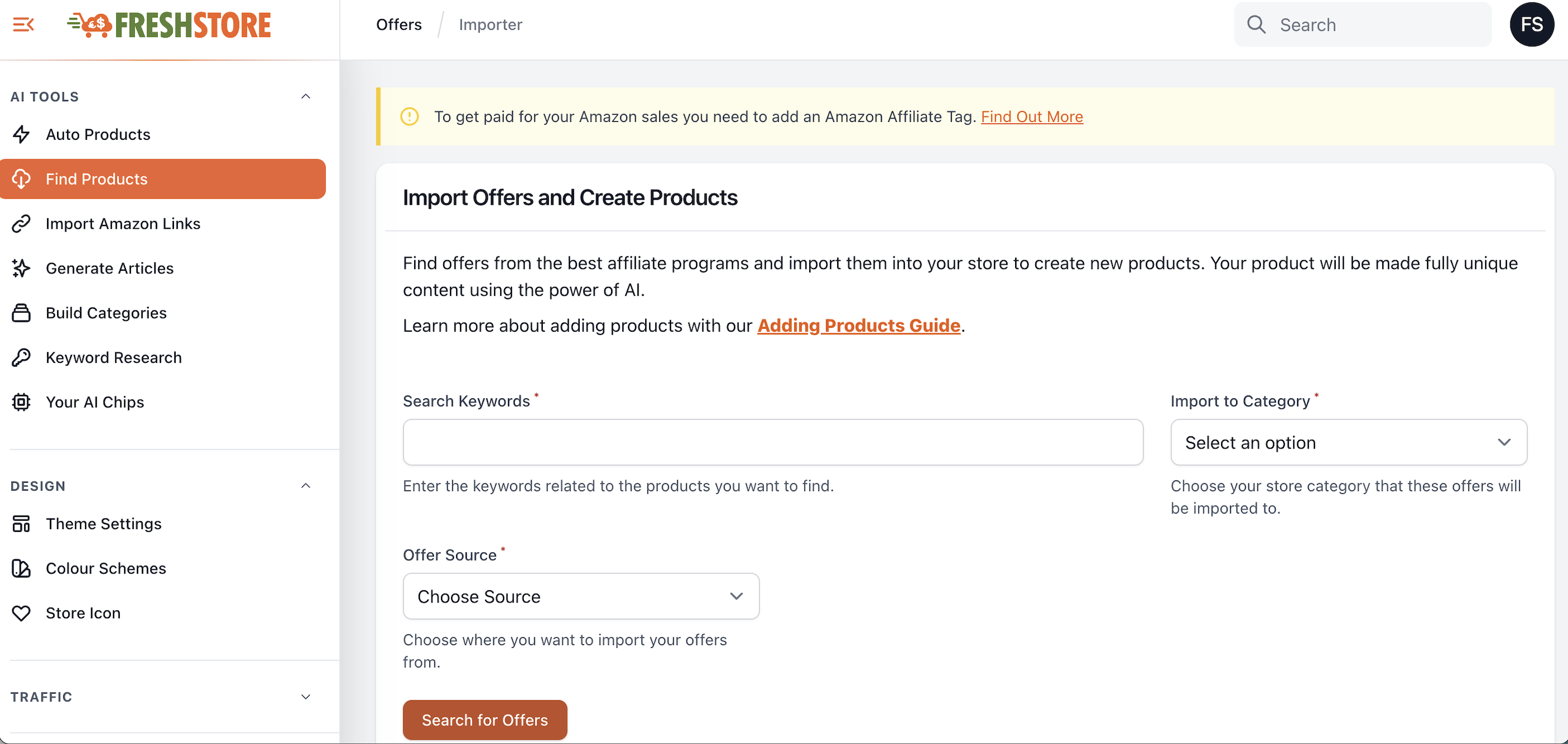Screen dimensions: 1568x744
Task: Open Store Icon via the heart icon
Action: coord(21,613)
